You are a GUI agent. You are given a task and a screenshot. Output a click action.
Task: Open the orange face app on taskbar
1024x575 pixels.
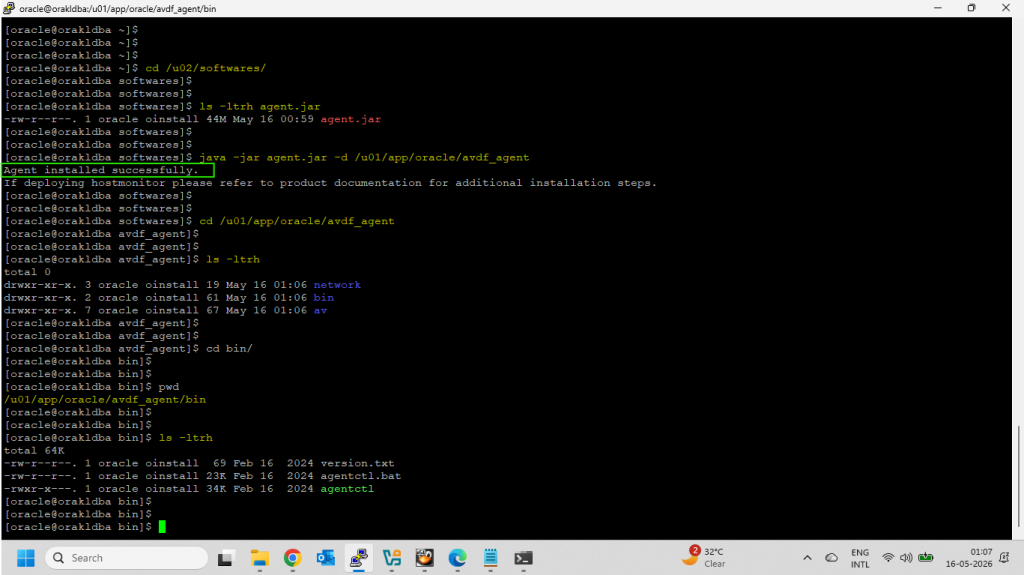(x=424, y=558)
